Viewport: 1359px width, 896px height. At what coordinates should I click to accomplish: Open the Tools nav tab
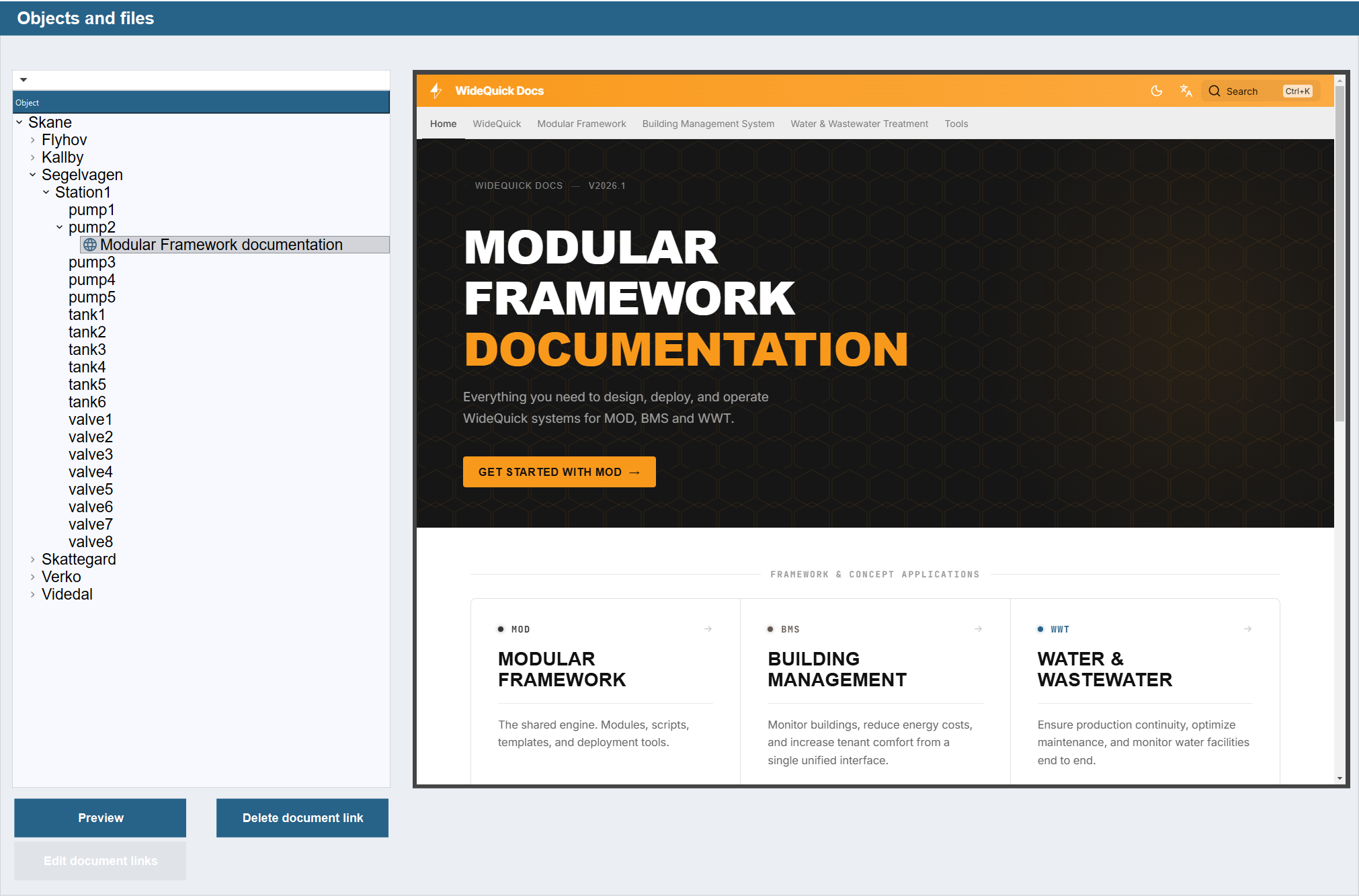pyautogui.click(x=956, y=124)
